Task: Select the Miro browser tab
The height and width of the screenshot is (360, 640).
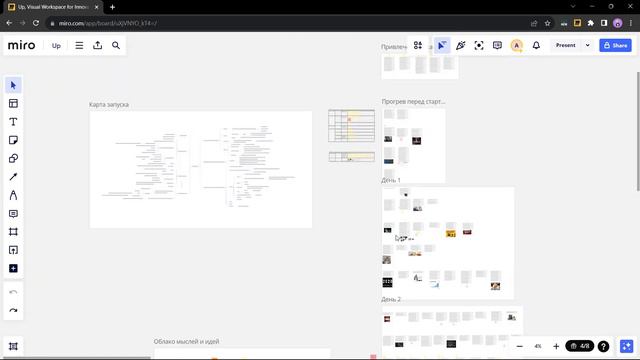Action: point(54,7)
